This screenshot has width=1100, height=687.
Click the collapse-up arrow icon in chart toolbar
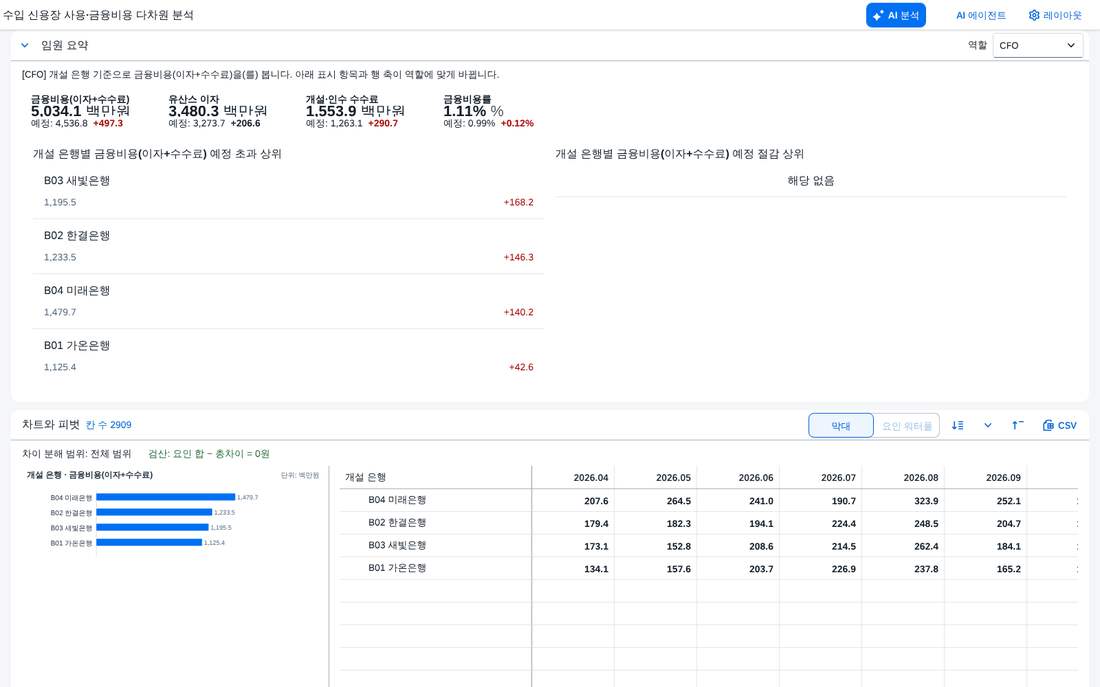[x=1017, y=425]
